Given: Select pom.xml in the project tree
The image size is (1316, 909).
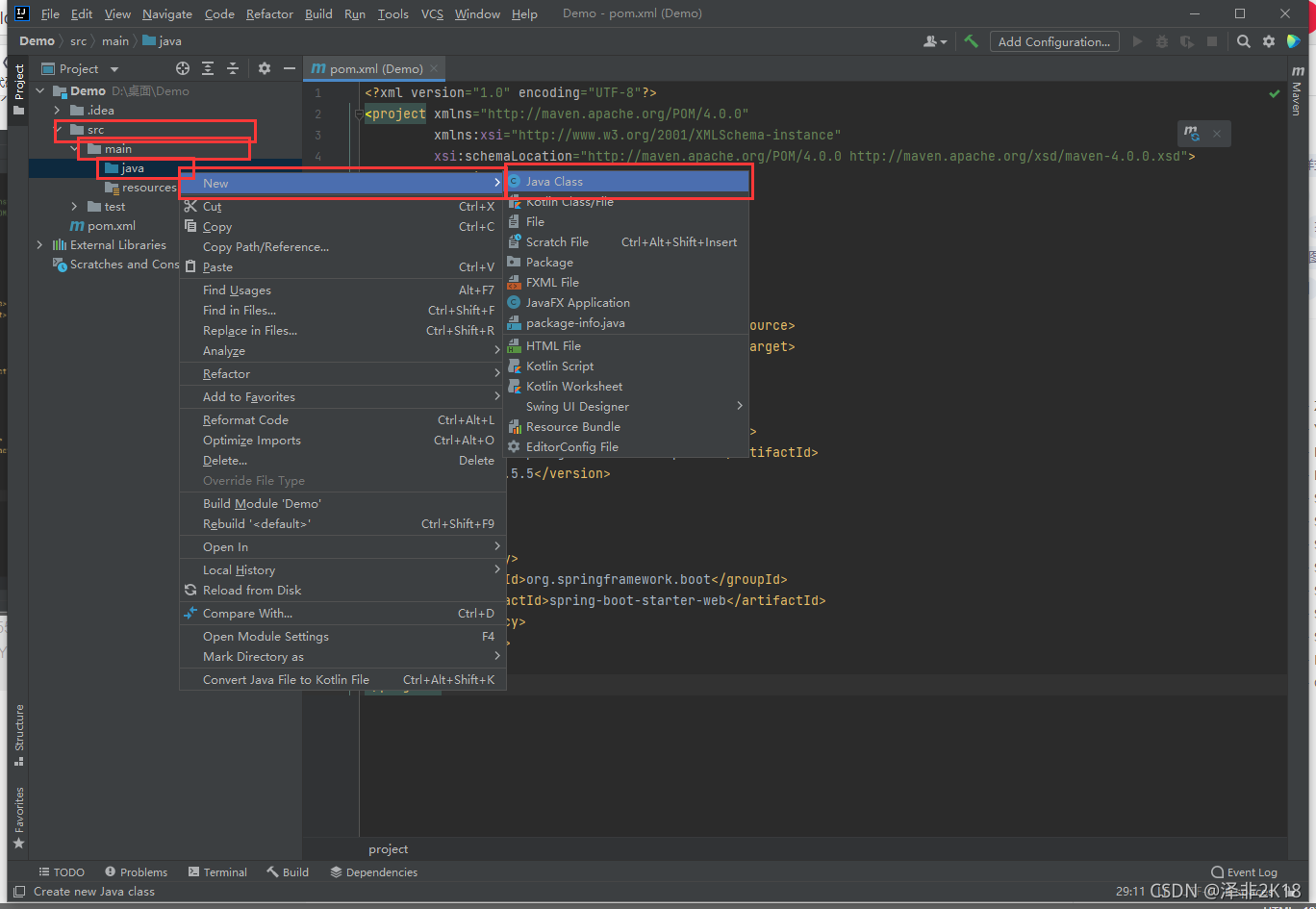Looking at the screenshot, I should [104, 226].
